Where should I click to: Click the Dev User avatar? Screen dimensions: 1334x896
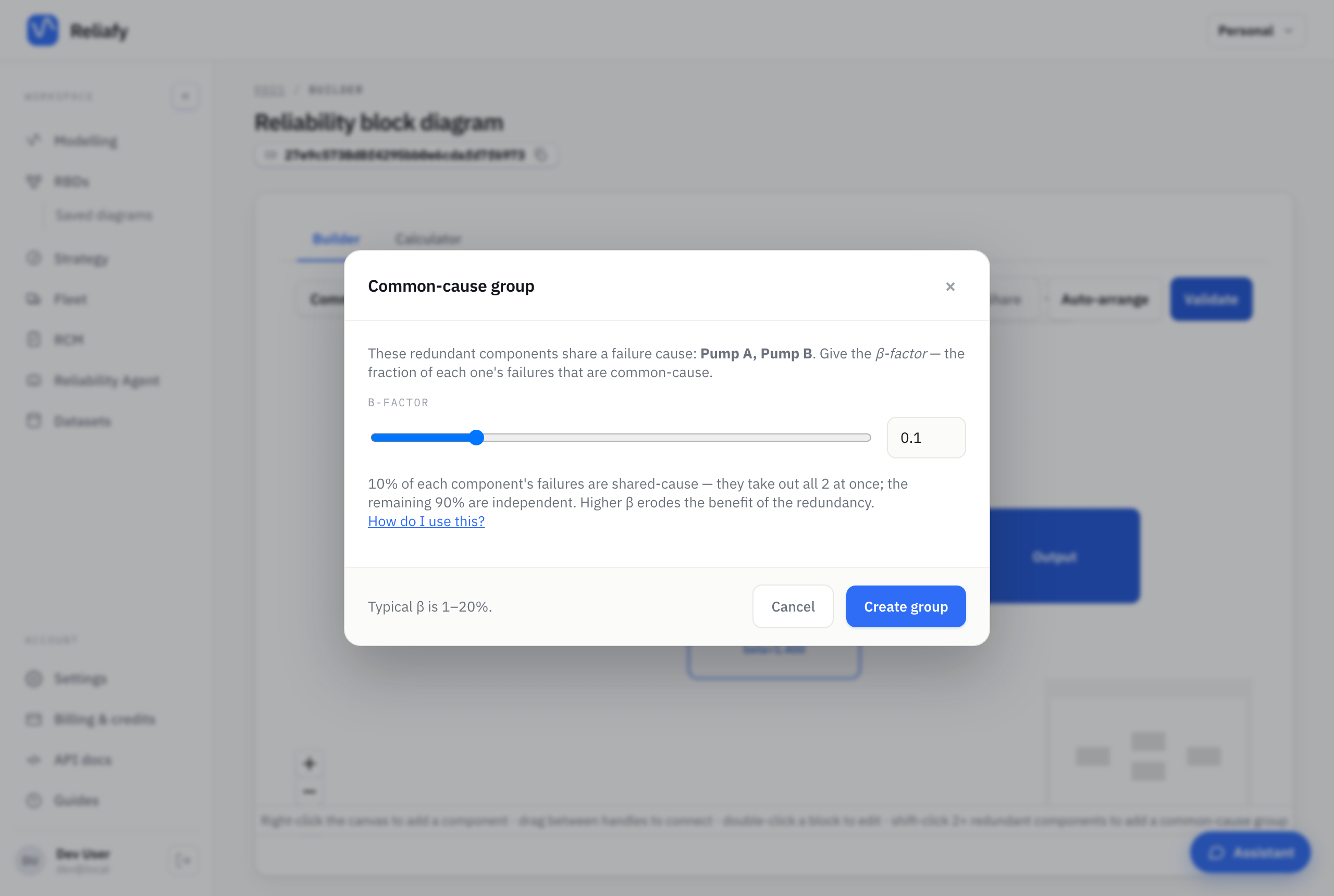[x=31, y=861]
